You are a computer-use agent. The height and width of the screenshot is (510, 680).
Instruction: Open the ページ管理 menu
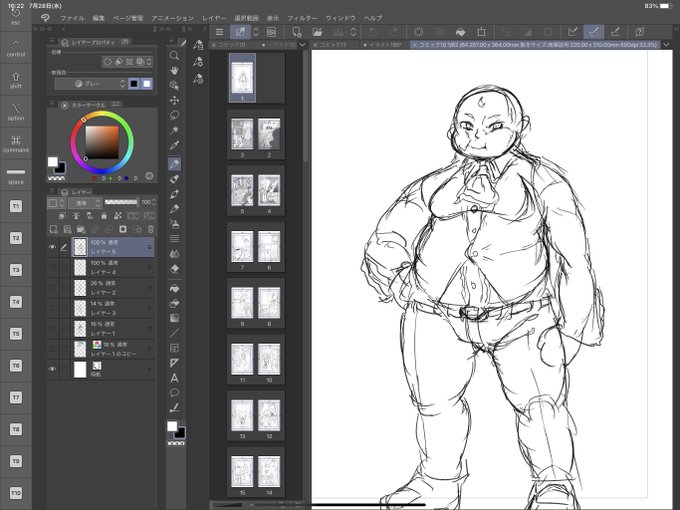(128, 18)
